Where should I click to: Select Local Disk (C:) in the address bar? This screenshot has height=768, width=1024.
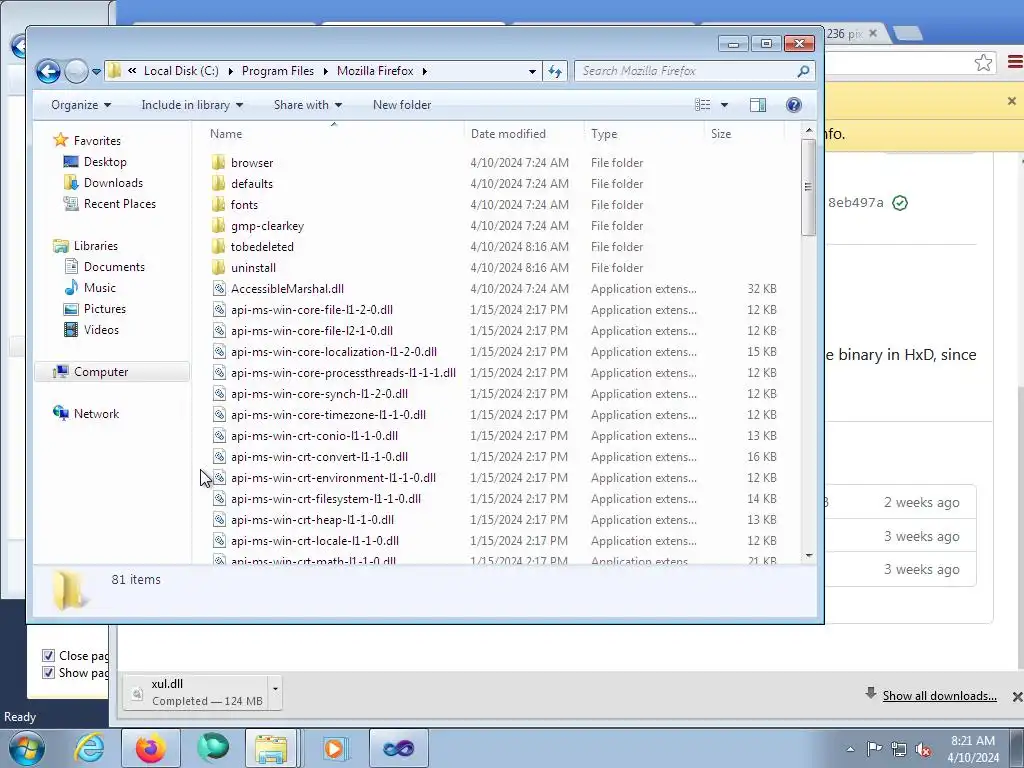(181, 71)
